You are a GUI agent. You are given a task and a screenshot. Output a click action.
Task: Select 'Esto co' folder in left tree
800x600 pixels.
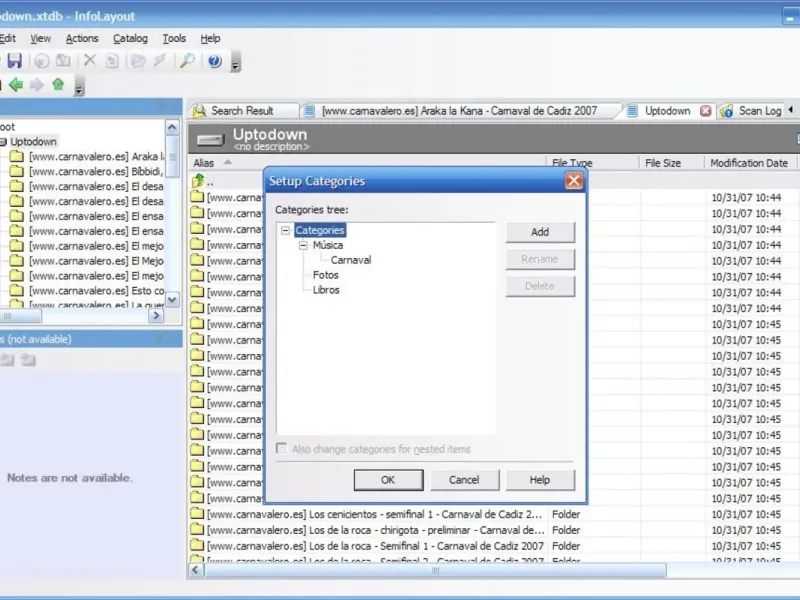pyautogui.click(x=97, y=291)
